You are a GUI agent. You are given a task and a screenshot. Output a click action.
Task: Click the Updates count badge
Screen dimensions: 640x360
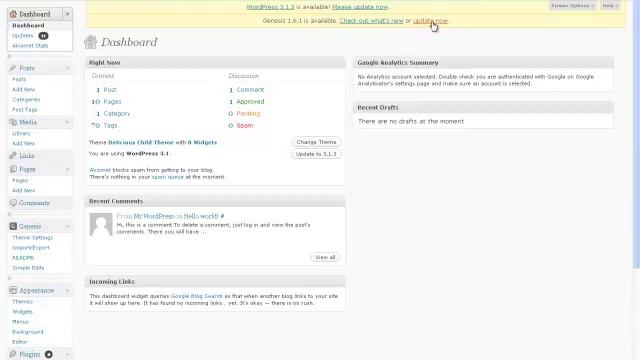coord(43,36)
